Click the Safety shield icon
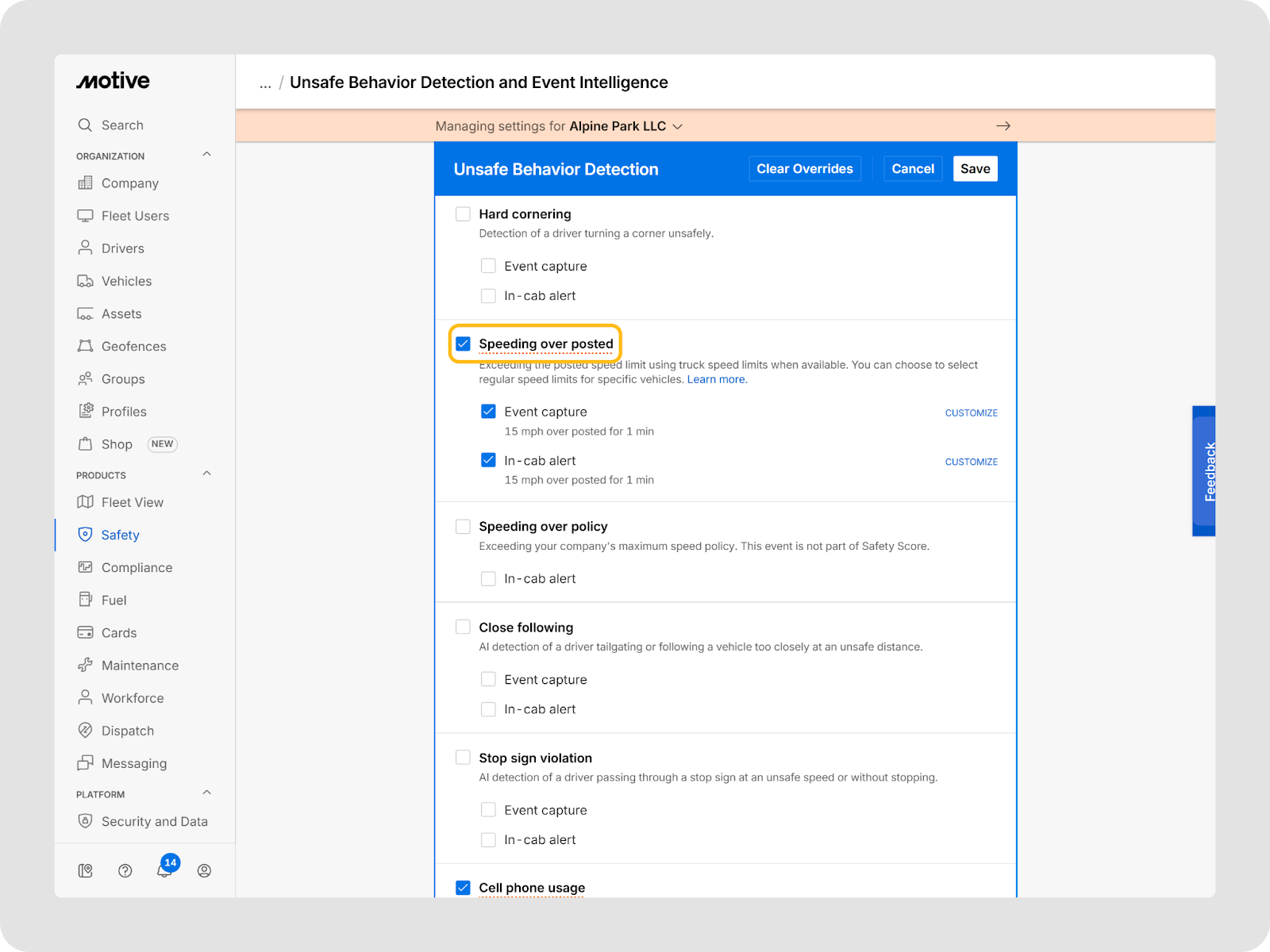Viewport: 1270px width, 952px height. (85, 535)
